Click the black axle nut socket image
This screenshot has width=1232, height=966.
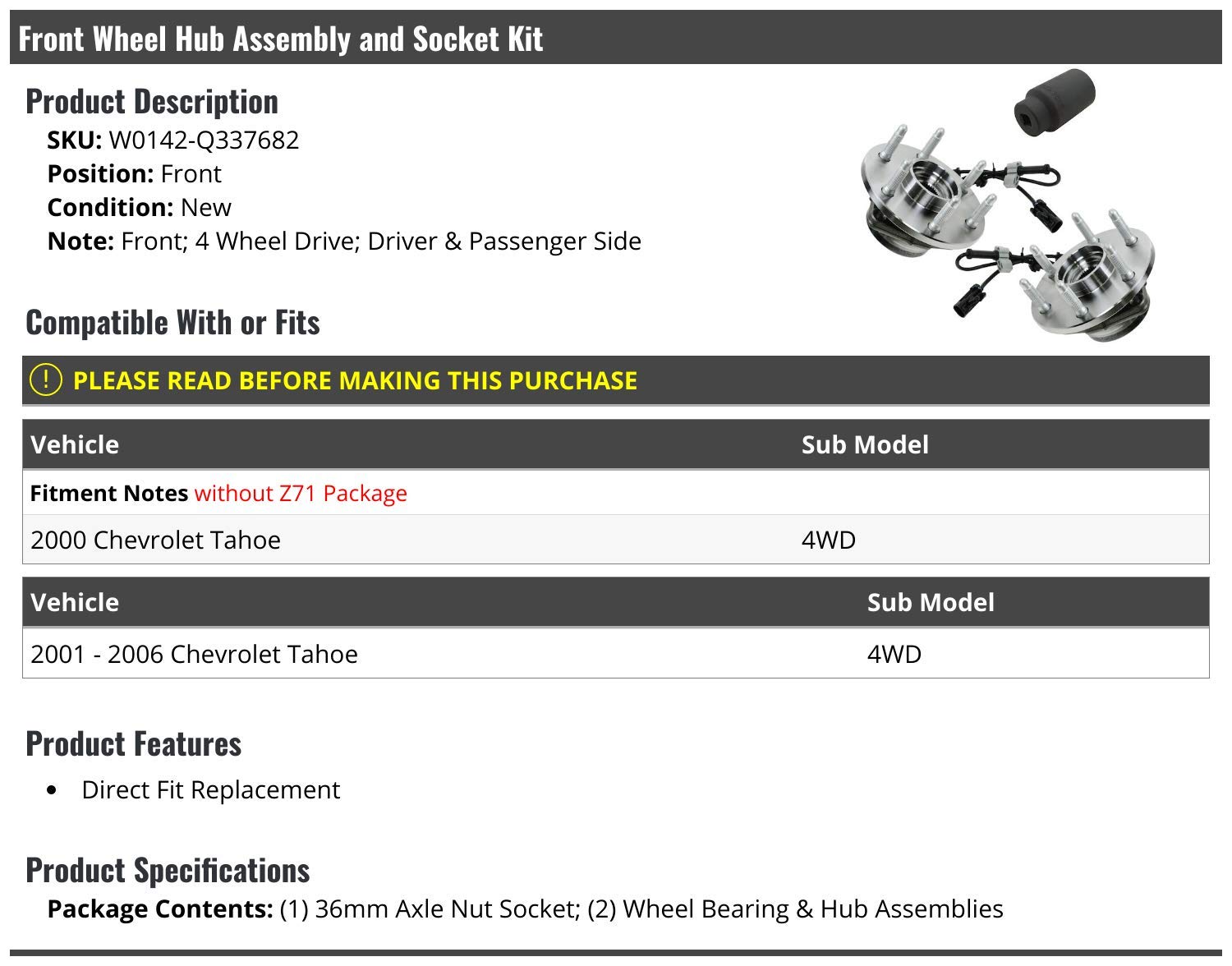(x=1054, y=103)
